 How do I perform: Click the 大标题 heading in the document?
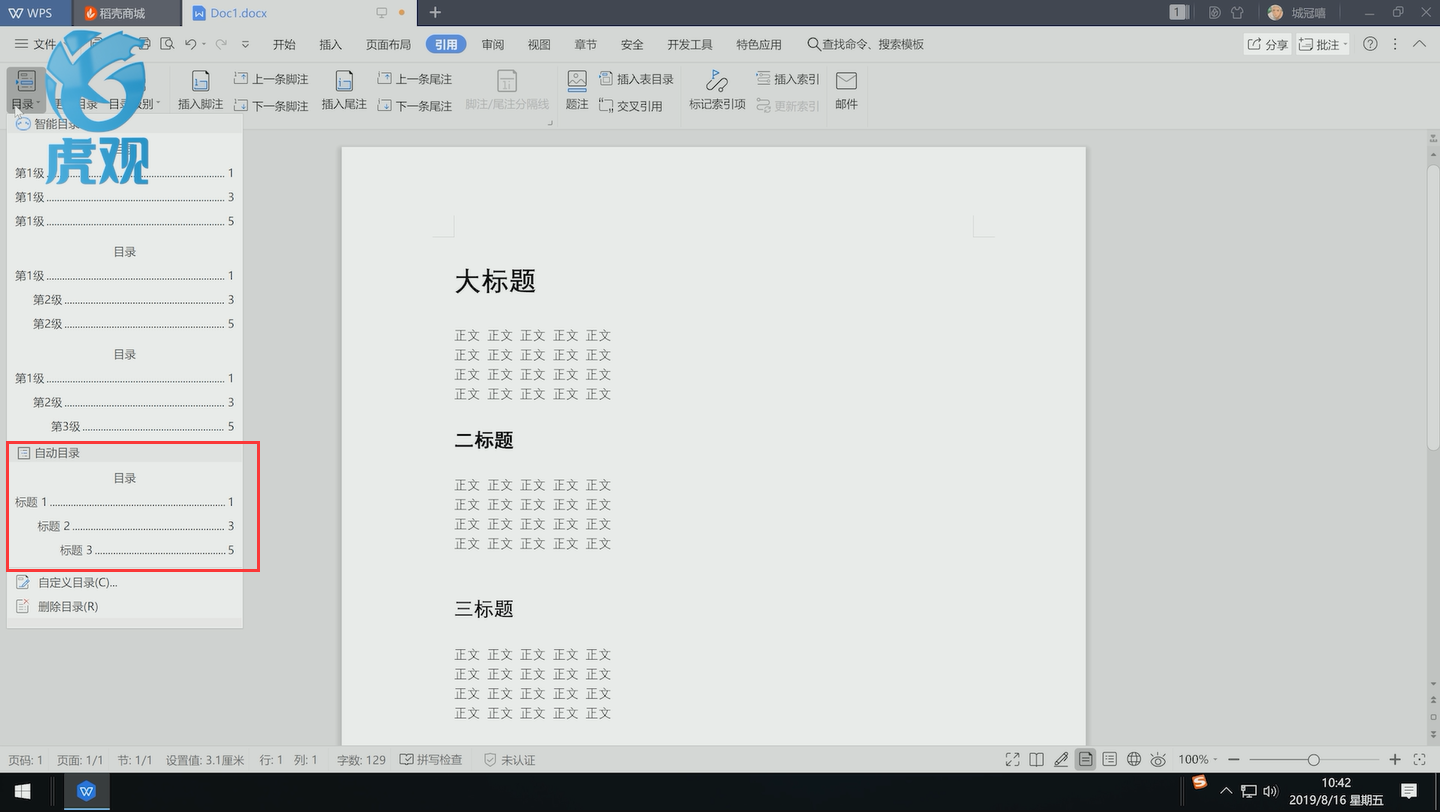click(495, 281)
